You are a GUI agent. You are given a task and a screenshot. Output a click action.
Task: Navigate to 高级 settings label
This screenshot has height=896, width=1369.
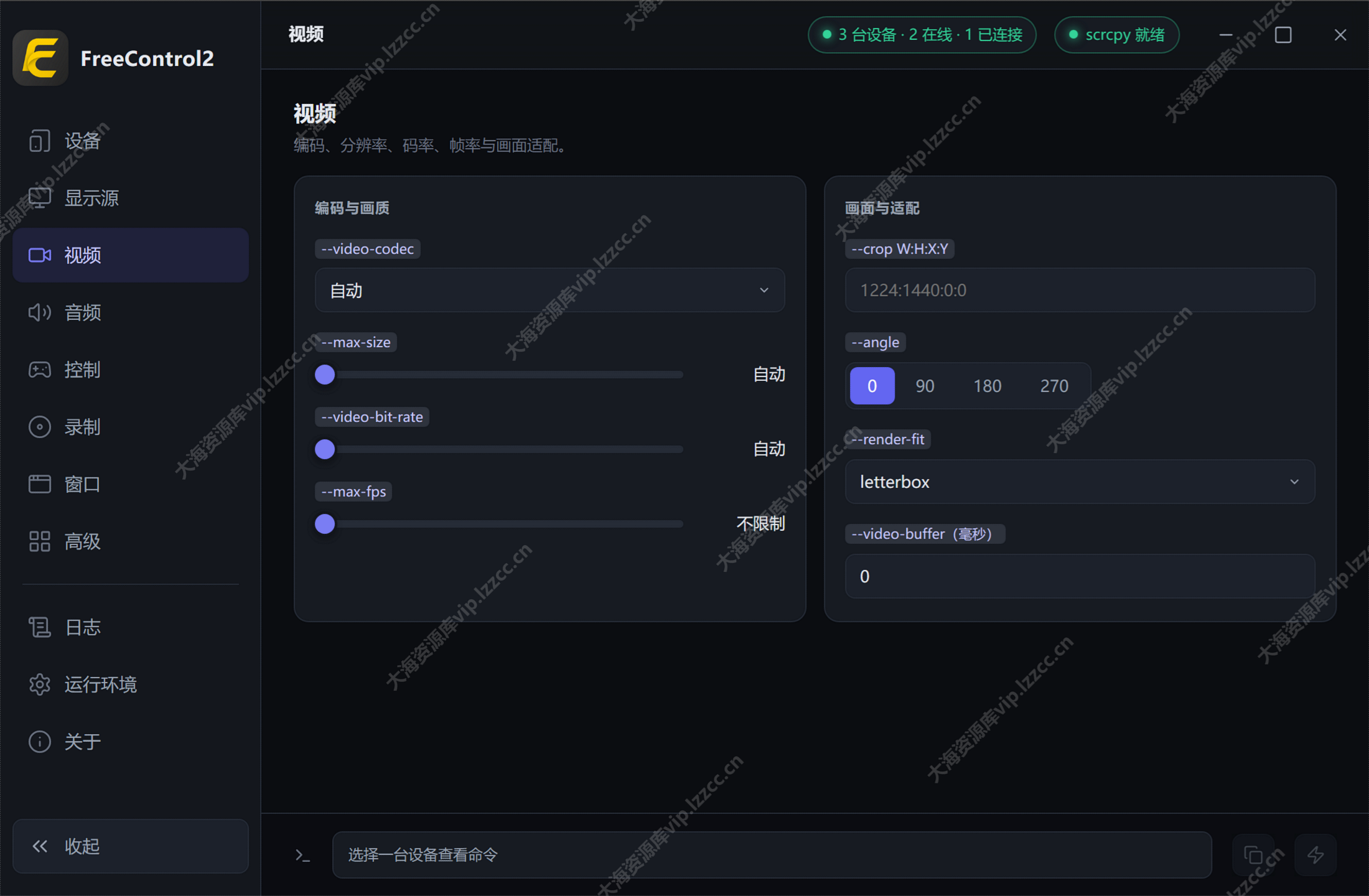tap(83, 541)
